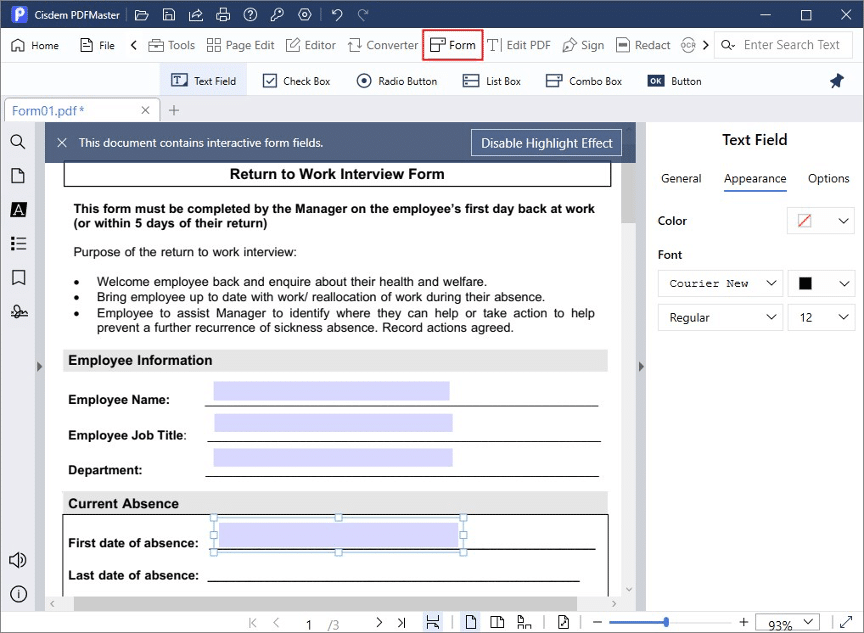864x633 pixels.
Task: Open the 93% zoom level dropdown
Action: (x=787, y=622)
